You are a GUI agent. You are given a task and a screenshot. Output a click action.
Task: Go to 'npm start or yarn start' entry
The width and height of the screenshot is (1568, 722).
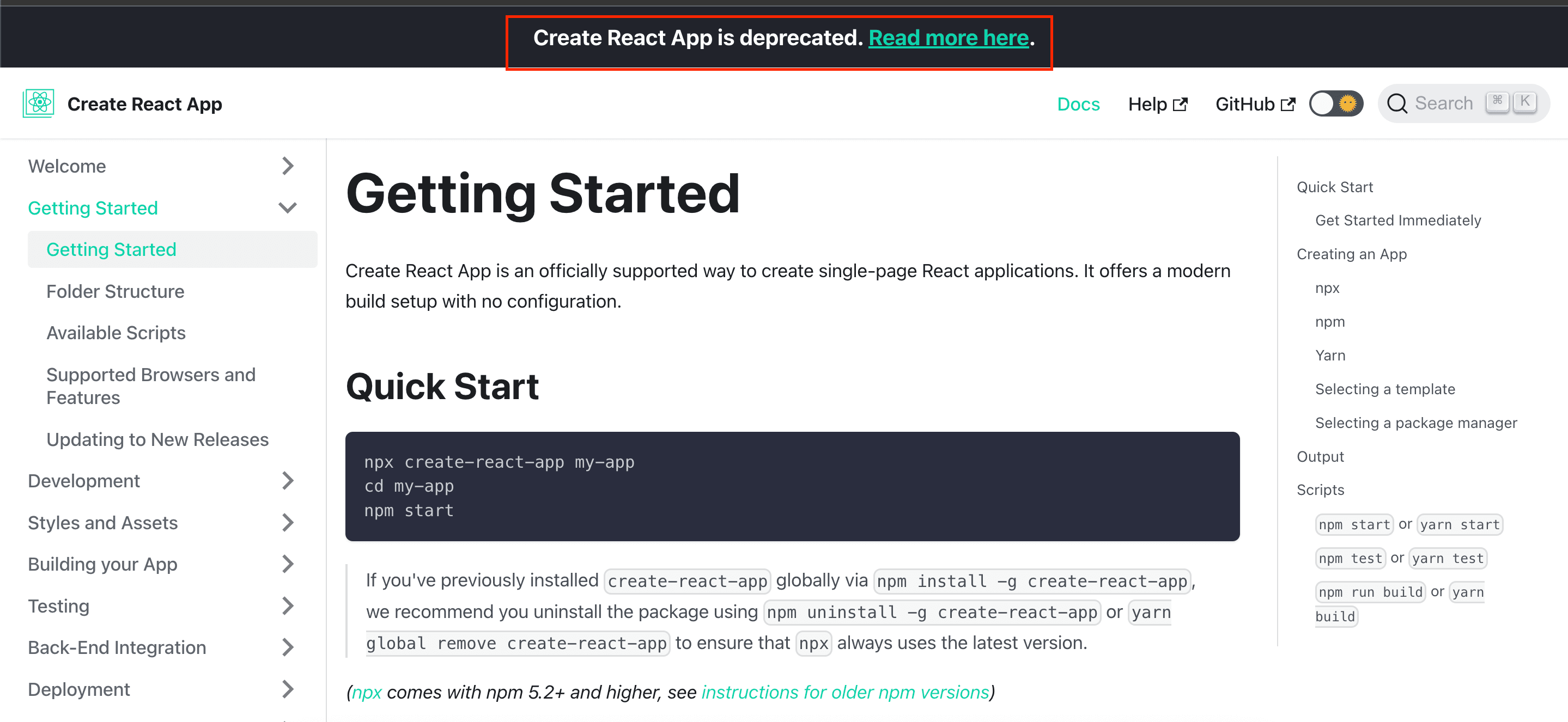tap(1408, 524)
